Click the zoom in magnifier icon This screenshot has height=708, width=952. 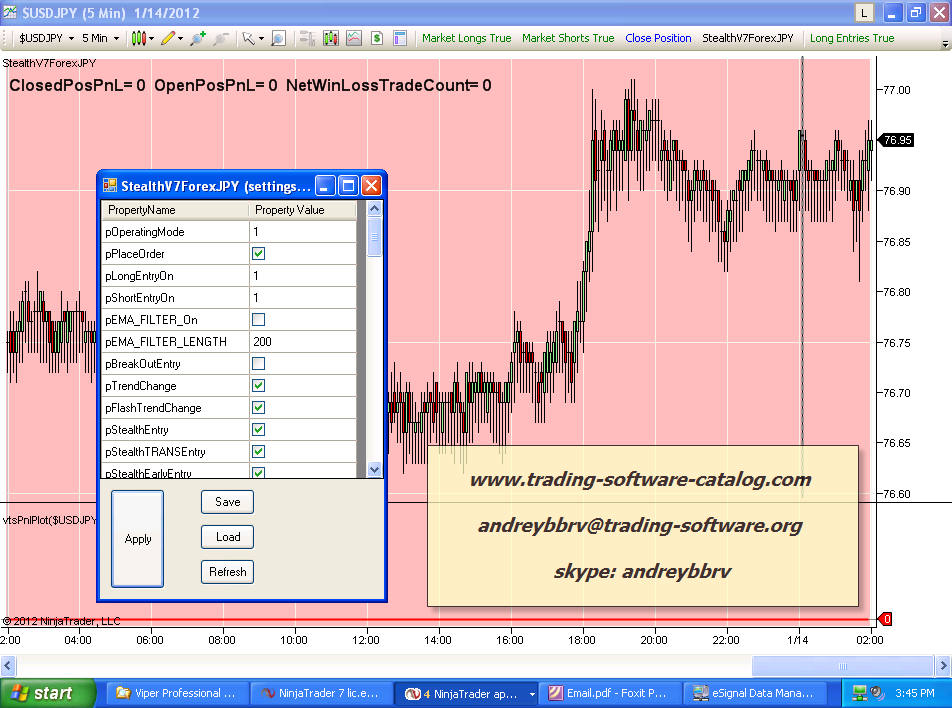click(x=197, y=38)
